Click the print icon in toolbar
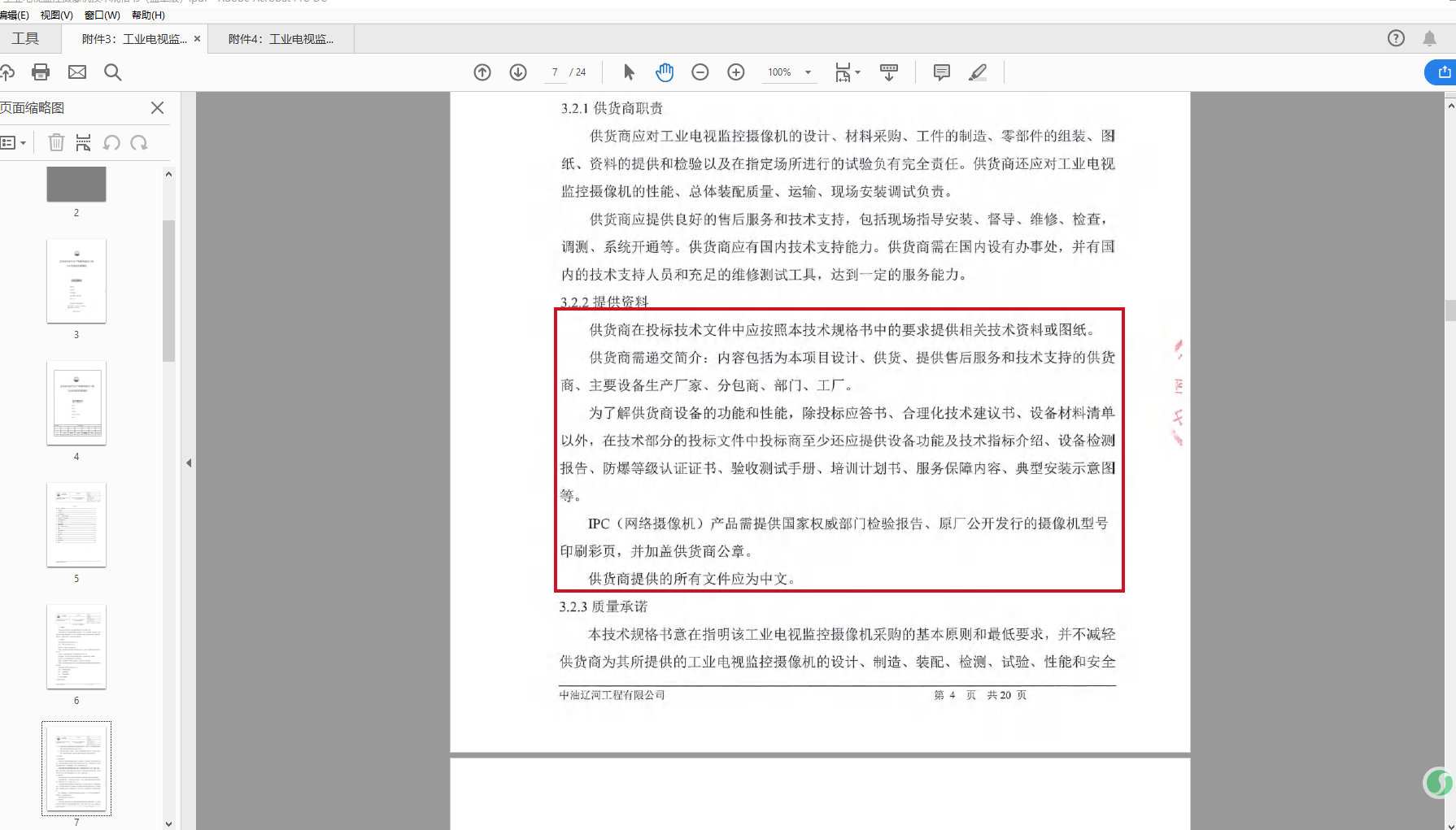The height and width of the screenshot is (830, 1456). pos(41,72)
